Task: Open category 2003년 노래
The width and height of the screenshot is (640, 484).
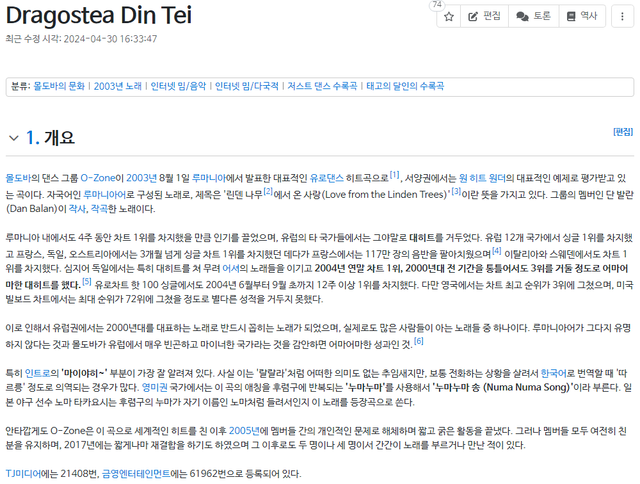Action: [118, 86]
